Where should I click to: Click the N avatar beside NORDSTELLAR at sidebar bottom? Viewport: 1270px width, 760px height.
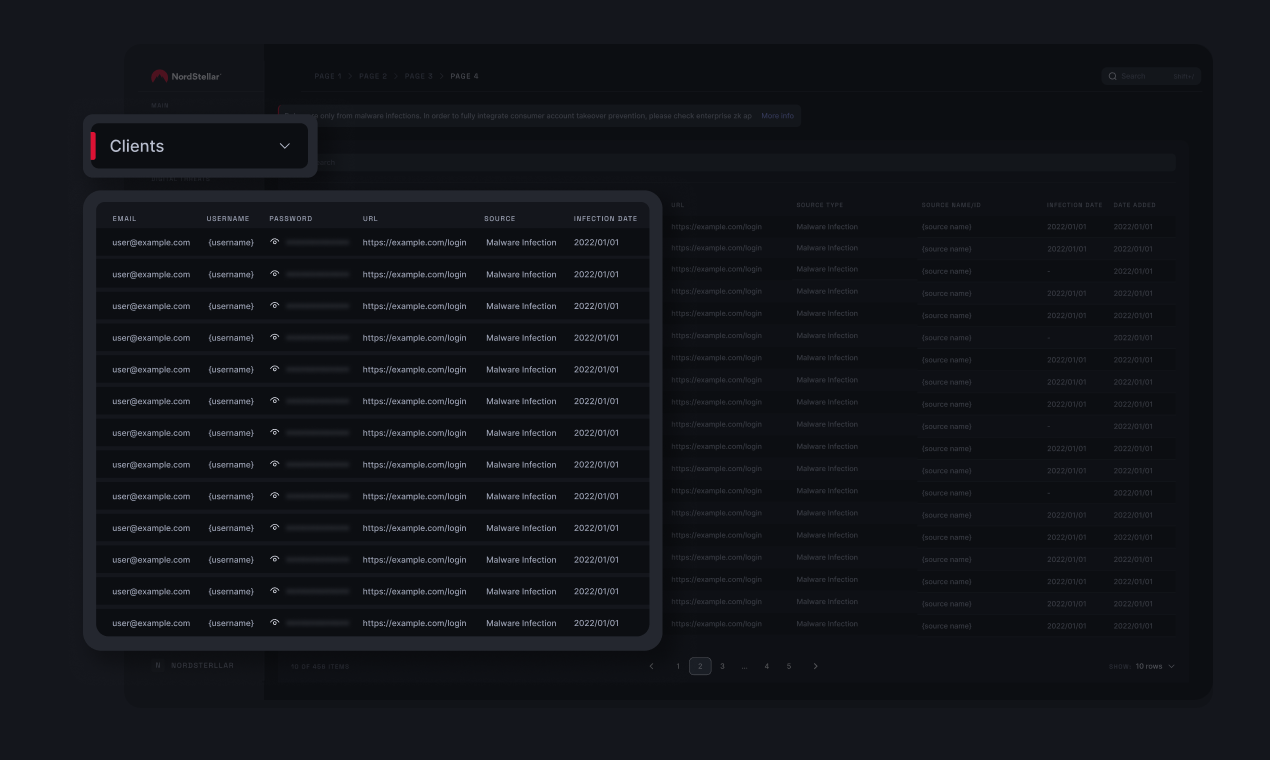[x=157, y=665]
